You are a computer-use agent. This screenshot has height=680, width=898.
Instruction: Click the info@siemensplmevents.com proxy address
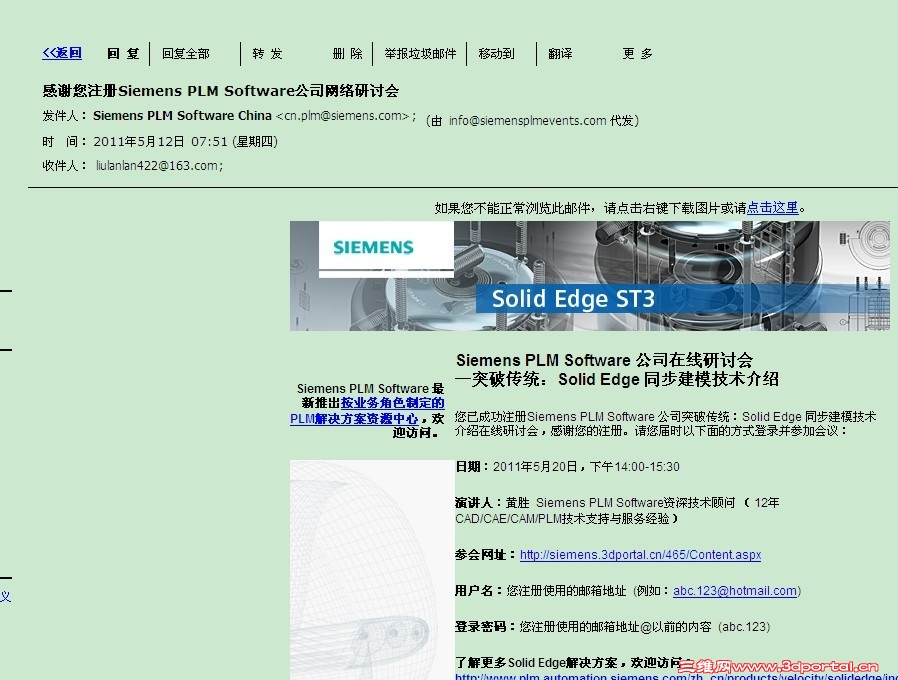(x=527, y=121)
